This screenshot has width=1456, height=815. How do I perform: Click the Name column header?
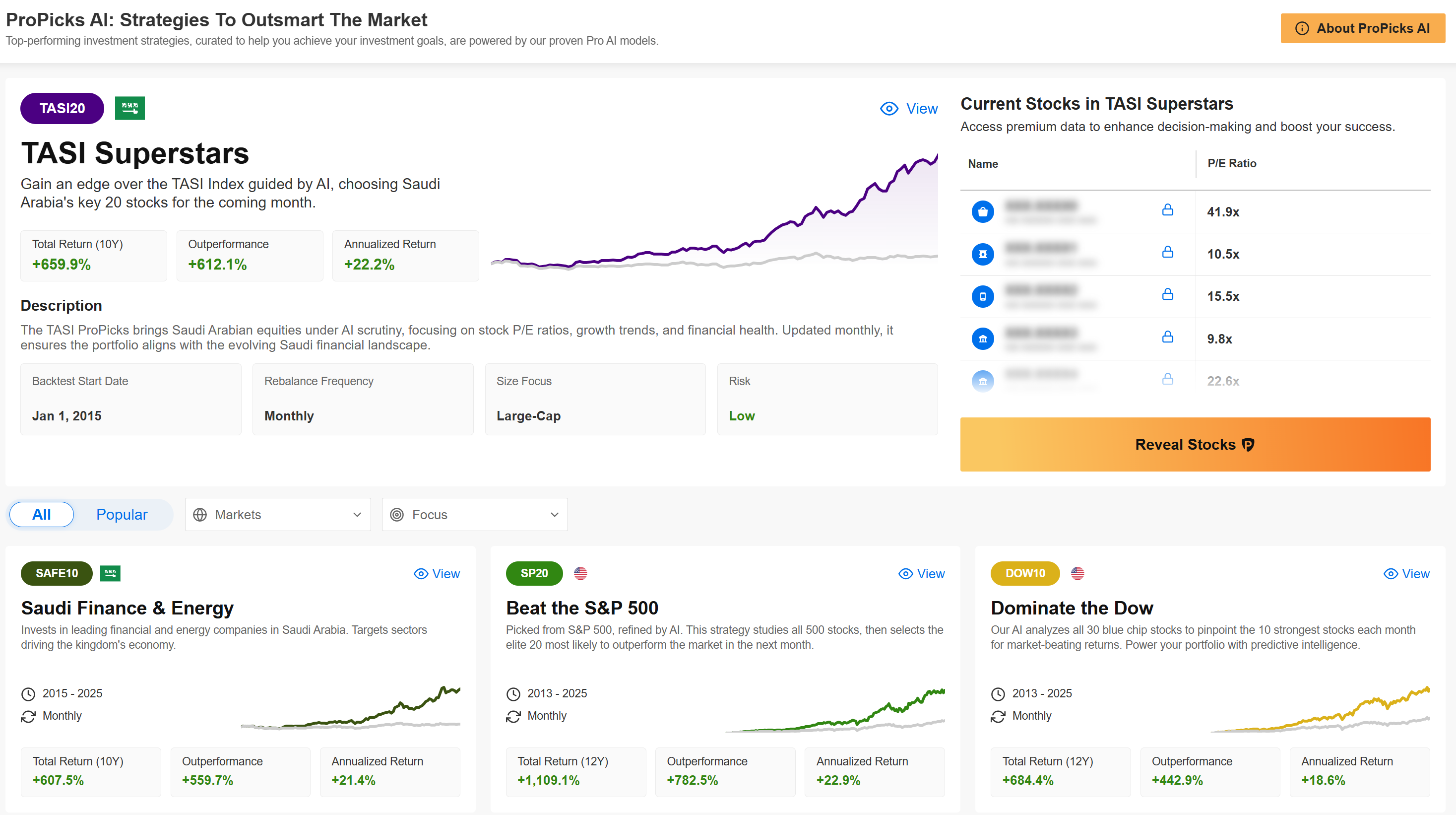pyautogui.click(x=983, y=164)
